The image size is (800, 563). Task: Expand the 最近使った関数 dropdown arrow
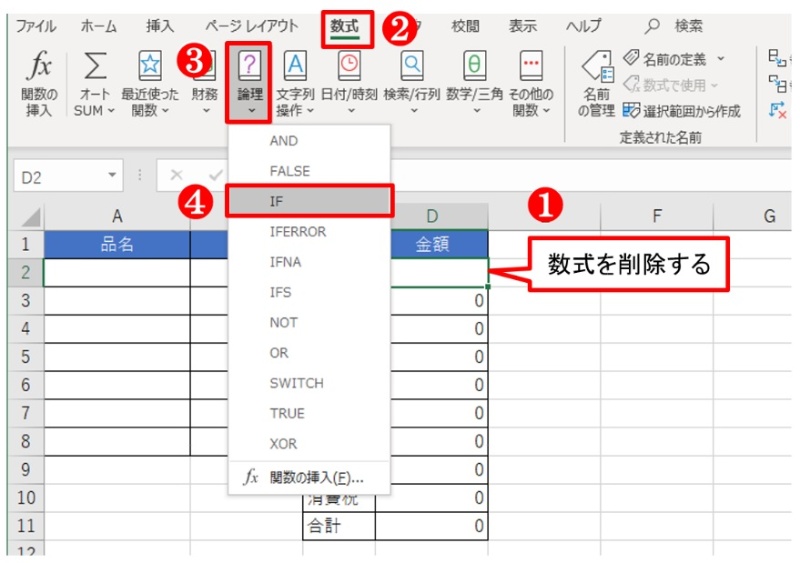165,111
